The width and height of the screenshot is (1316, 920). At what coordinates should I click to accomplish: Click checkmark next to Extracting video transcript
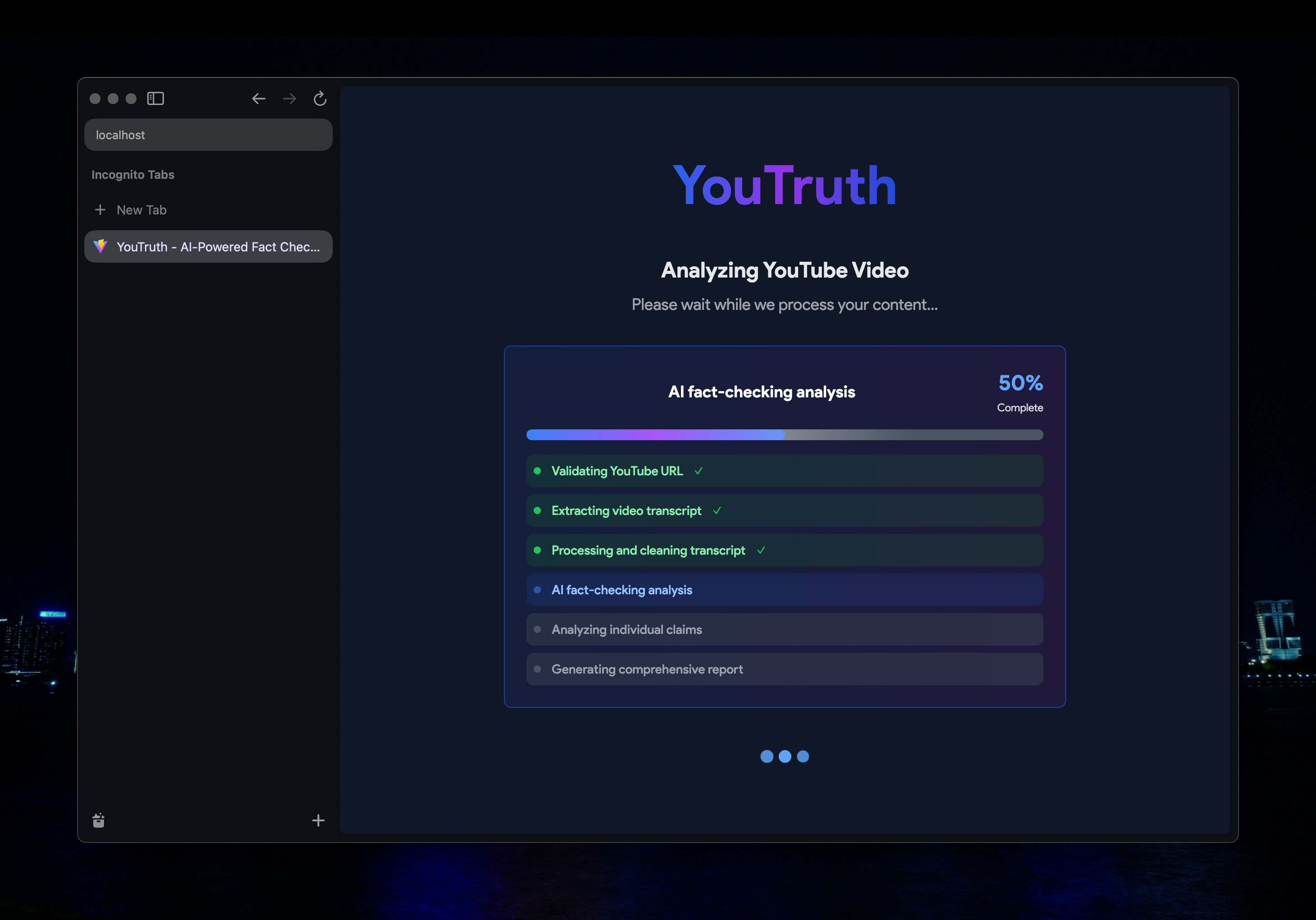pos(717,511)
